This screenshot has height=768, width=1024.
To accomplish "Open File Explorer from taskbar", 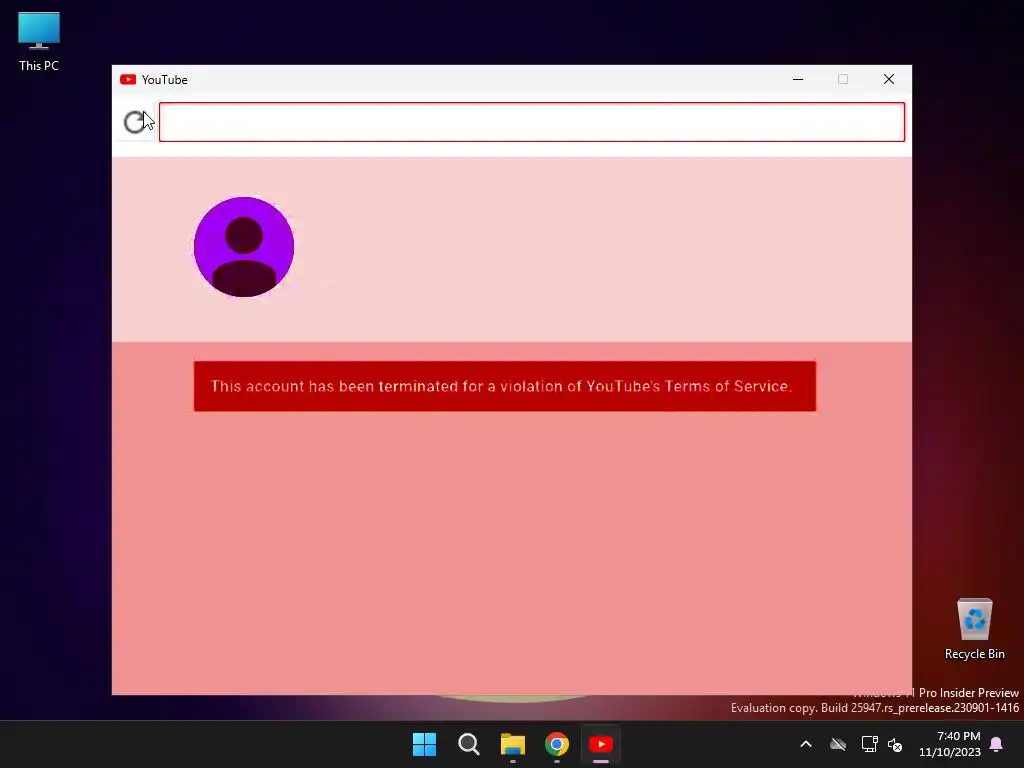I will (x=513, y=744).
